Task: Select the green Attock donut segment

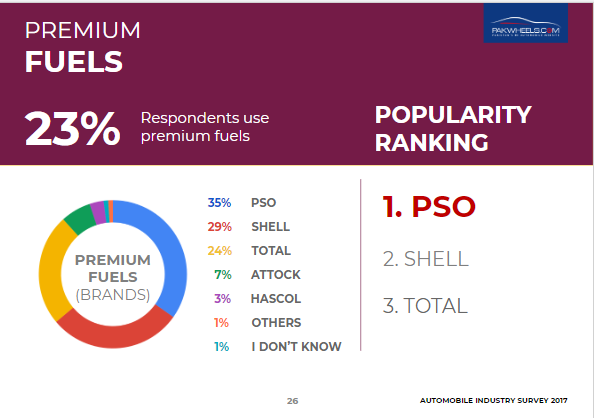Action: (x=80, y=220)
